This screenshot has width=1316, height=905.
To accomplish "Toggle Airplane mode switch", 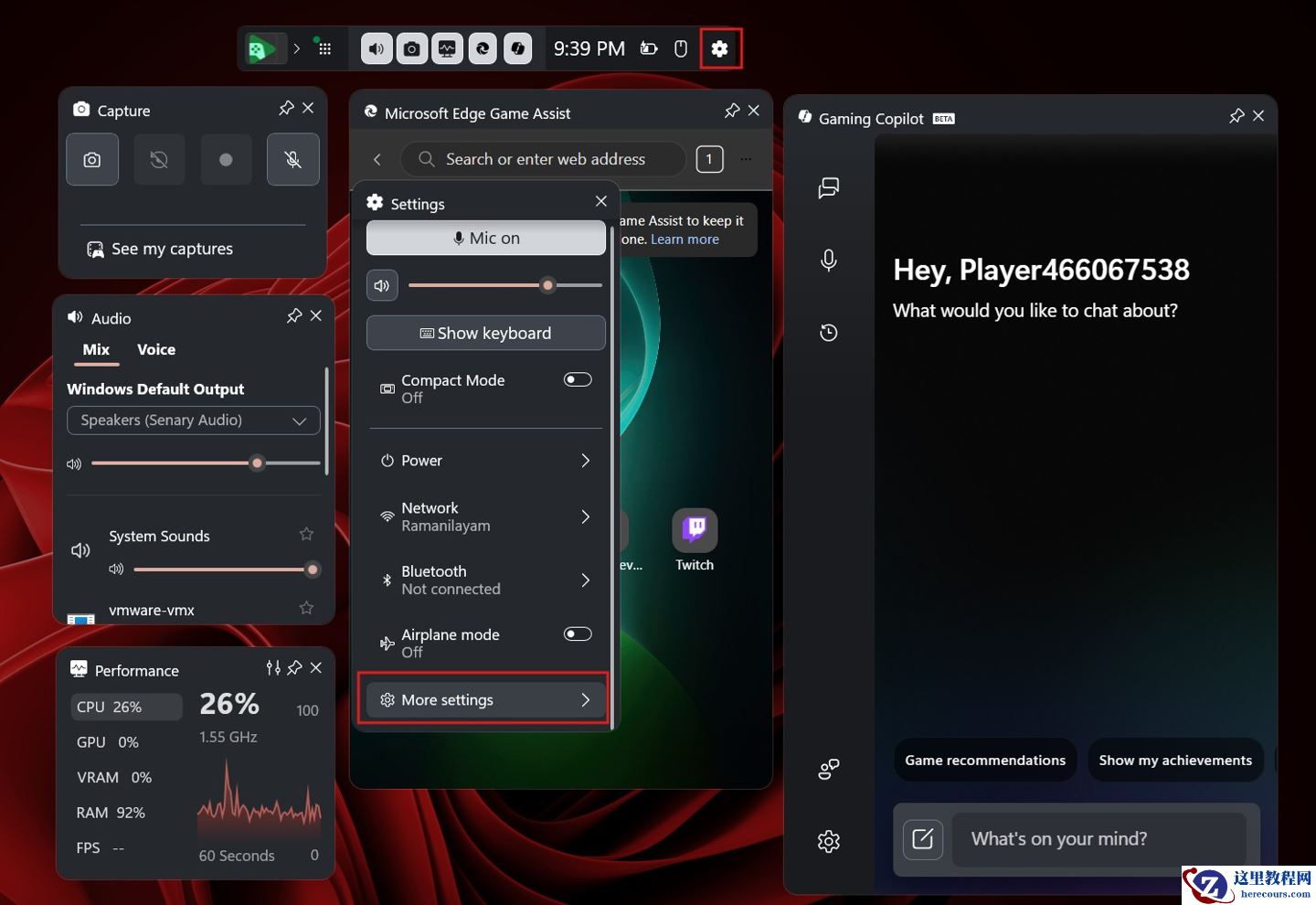I will (x=578, y=633).
